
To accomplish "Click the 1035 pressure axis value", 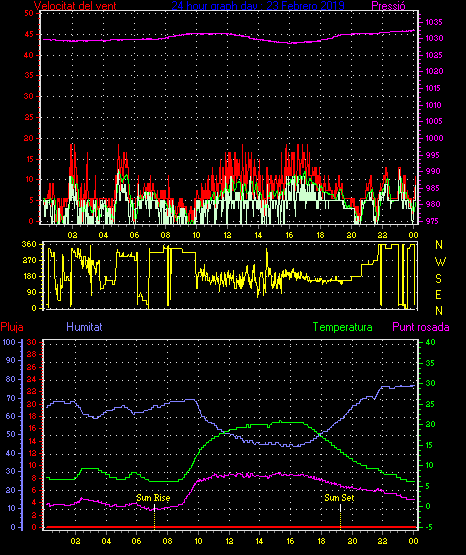I will 433,22.
